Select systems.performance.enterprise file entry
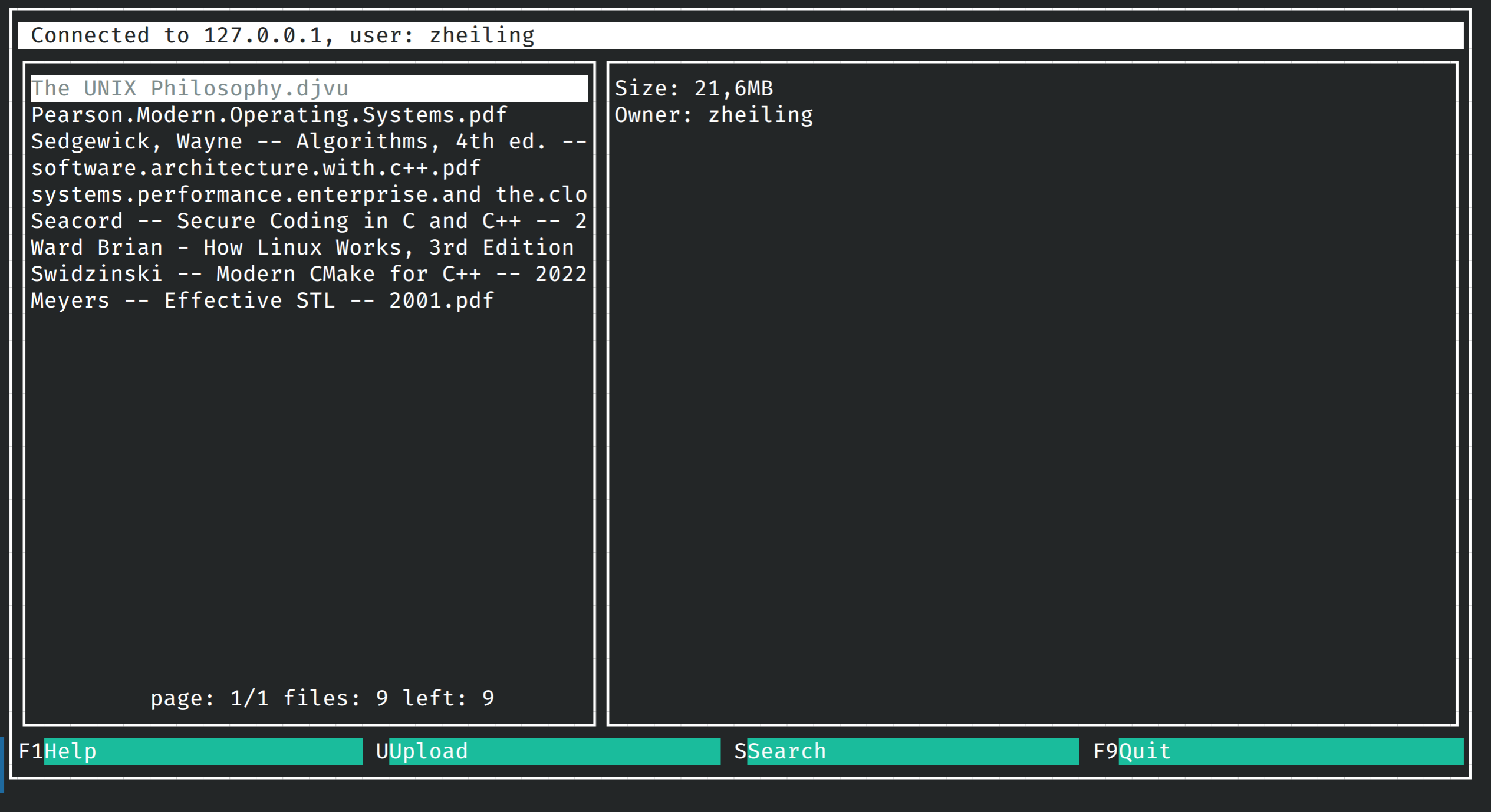1491x812 pixels. click(x=309, y=194)
